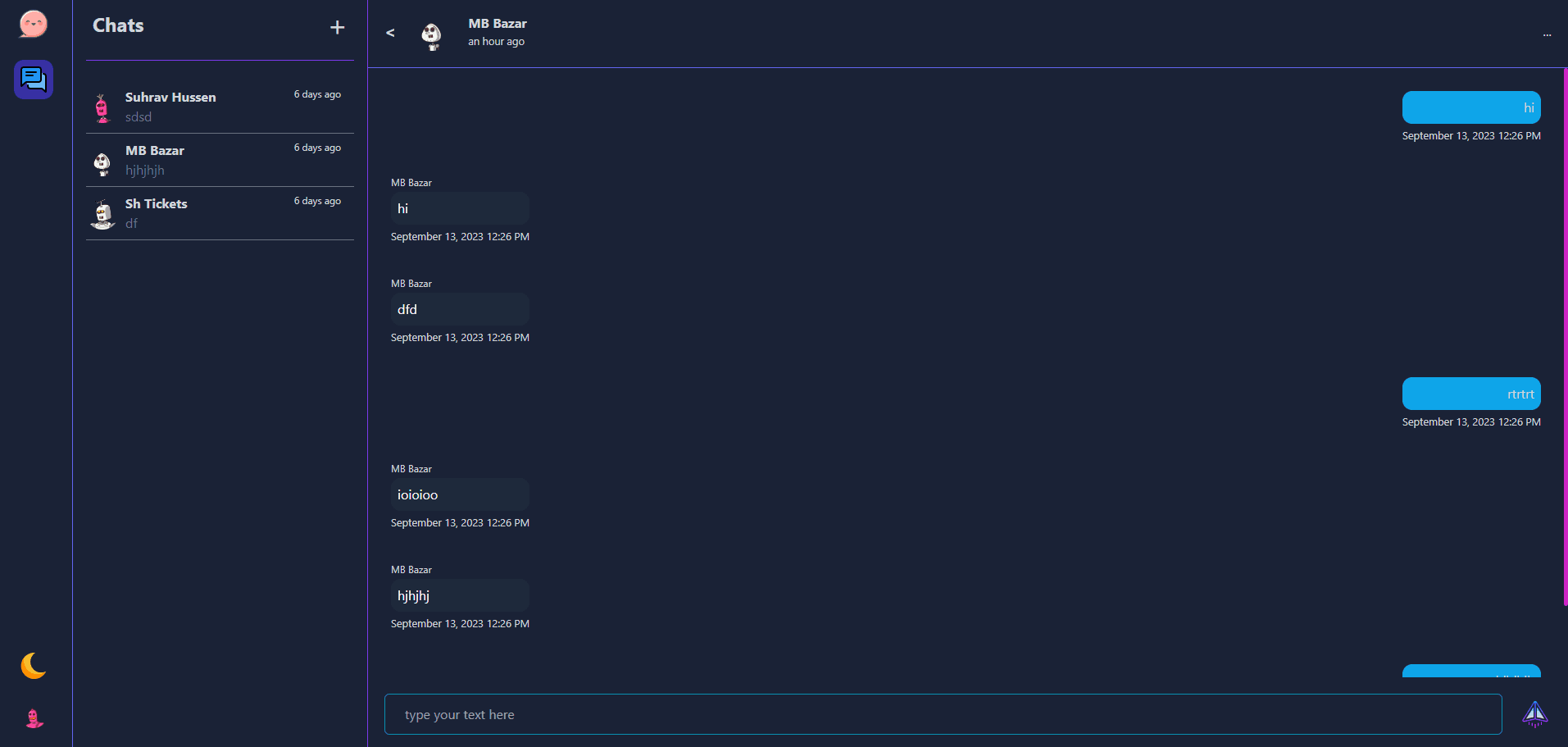1568x747 pixels.
Task: Click the MB Bazar name in header
Action: [498, 24]
